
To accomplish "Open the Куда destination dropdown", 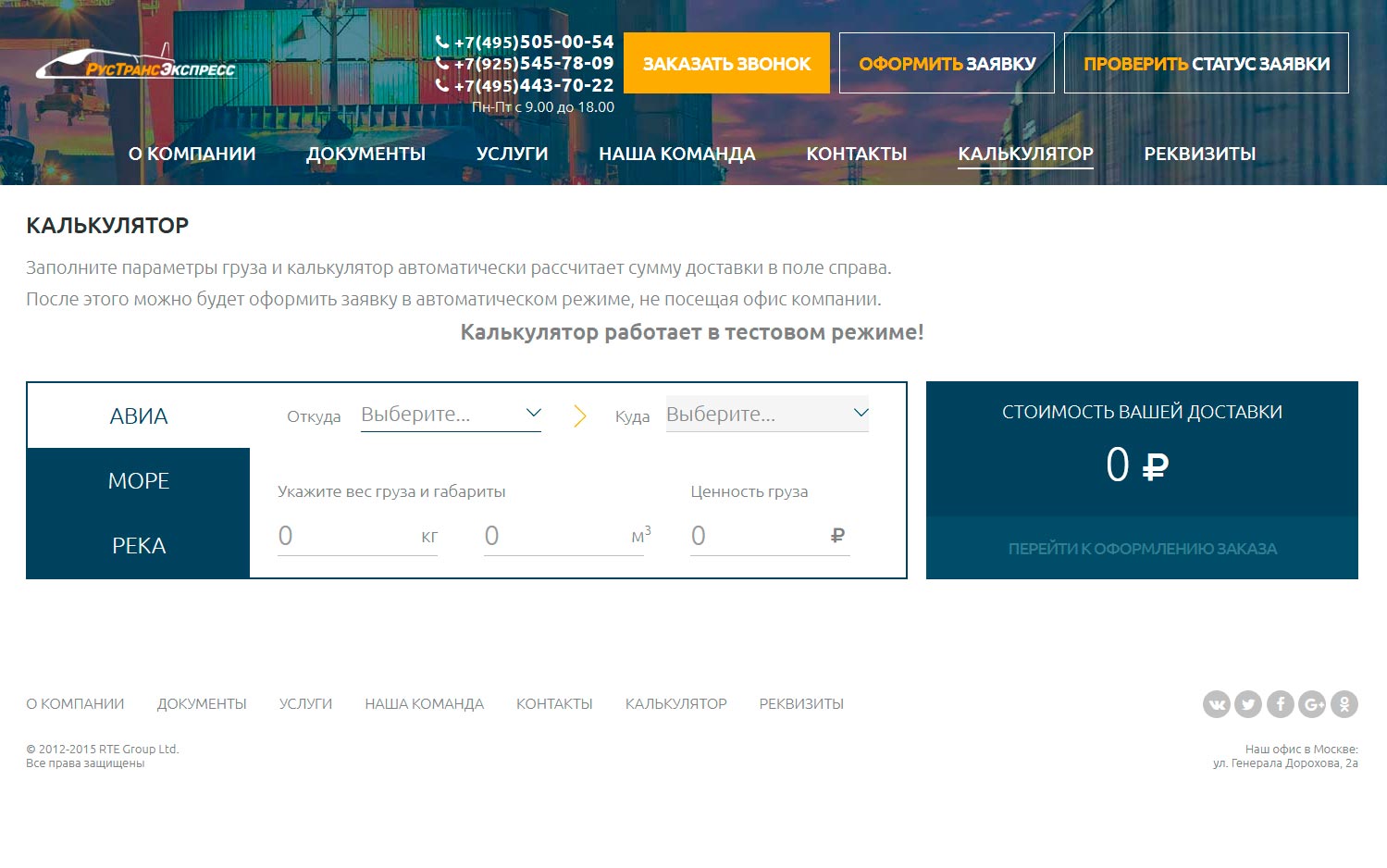I will coord(767,414).
